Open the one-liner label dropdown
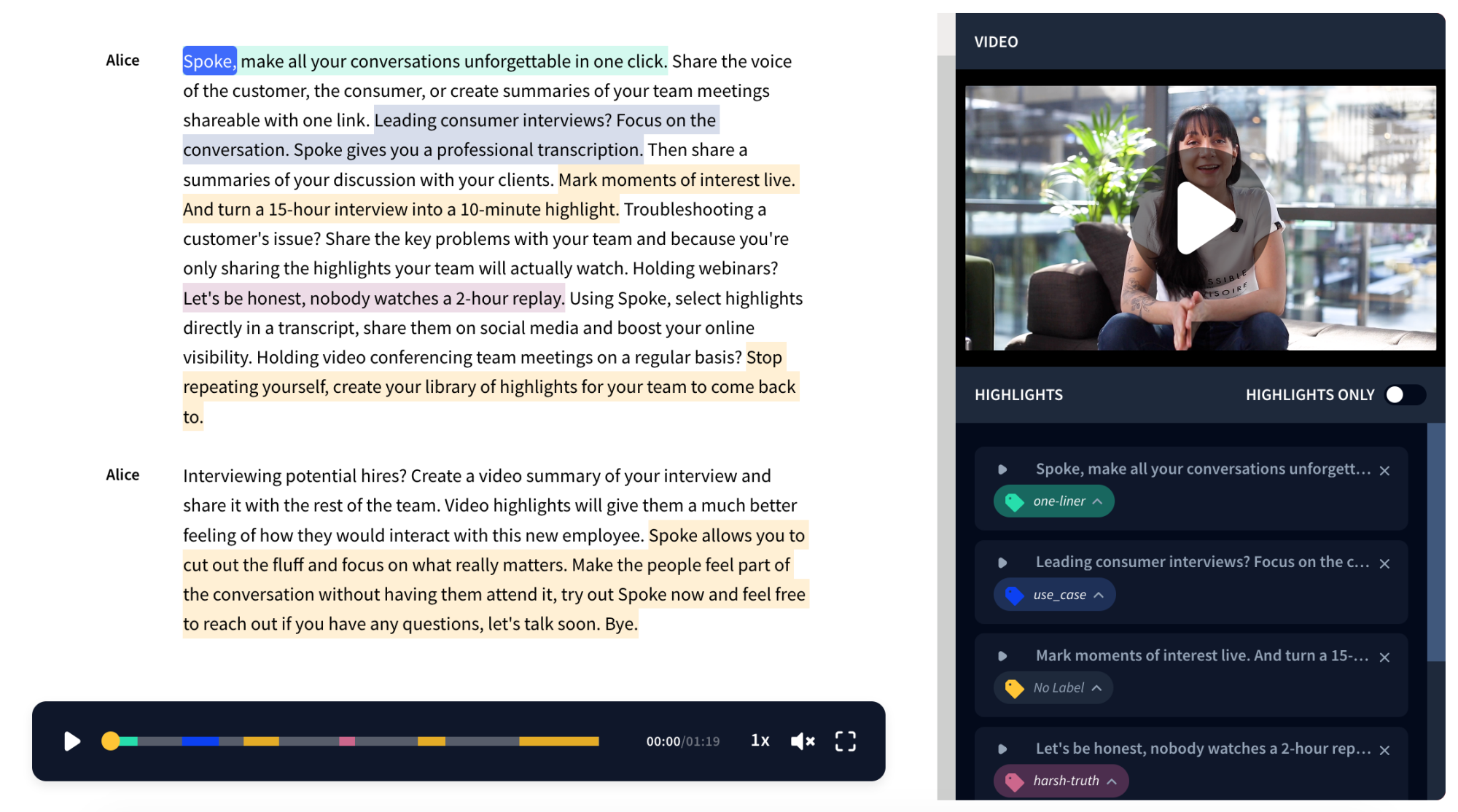The width and height of the screenshot is (1458, 812). [x=1053, y=501]
